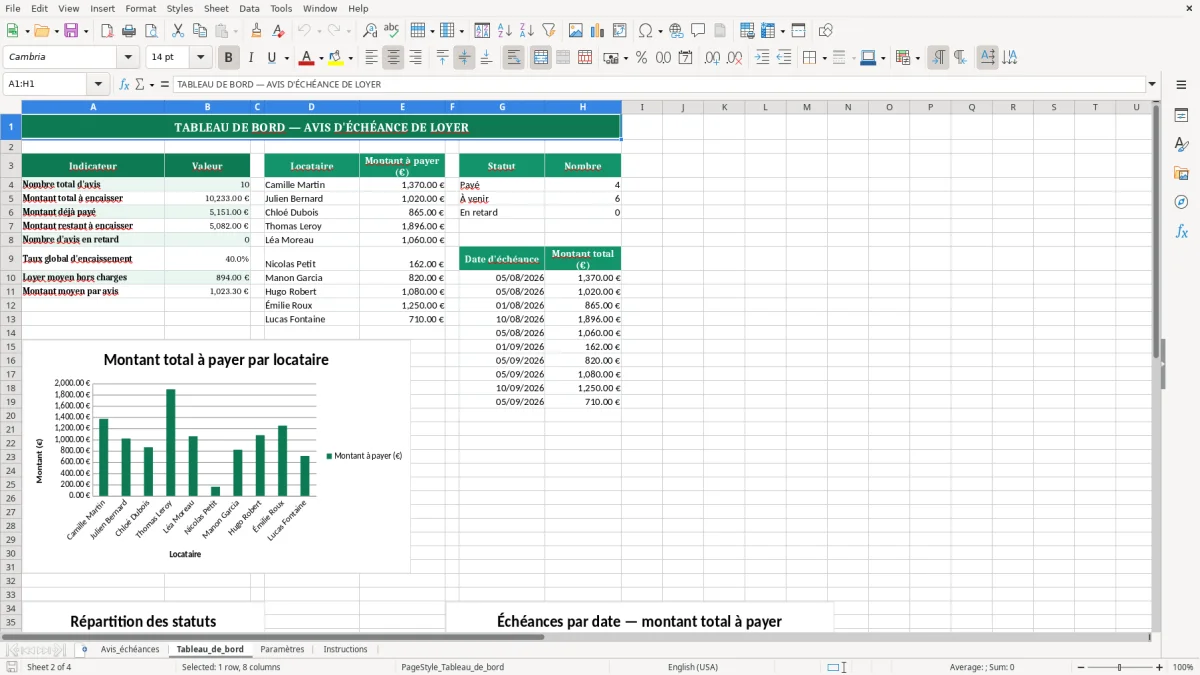
Task: Toggle Align Left
Action: (371, 58)
